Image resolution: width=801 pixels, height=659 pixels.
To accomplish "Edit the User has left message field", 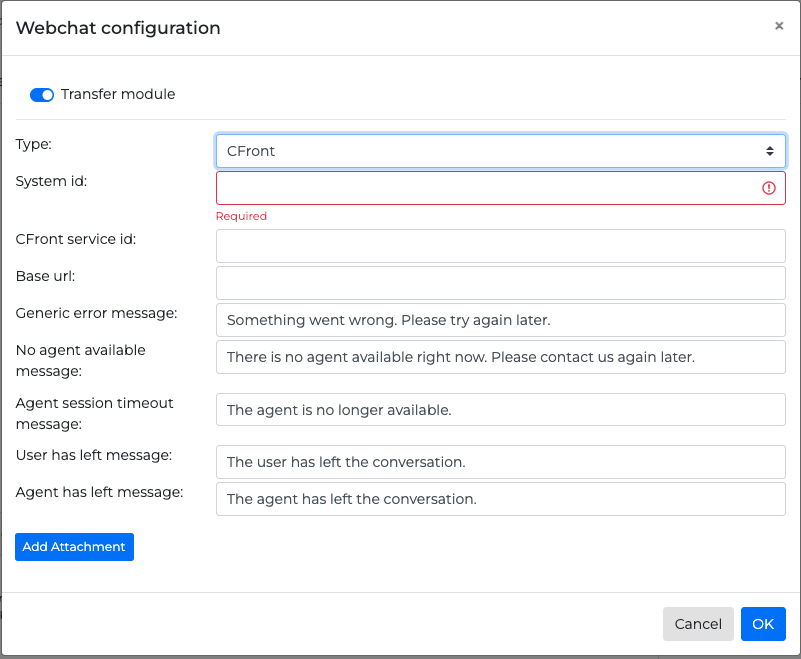I will click(x=500, y=462).
